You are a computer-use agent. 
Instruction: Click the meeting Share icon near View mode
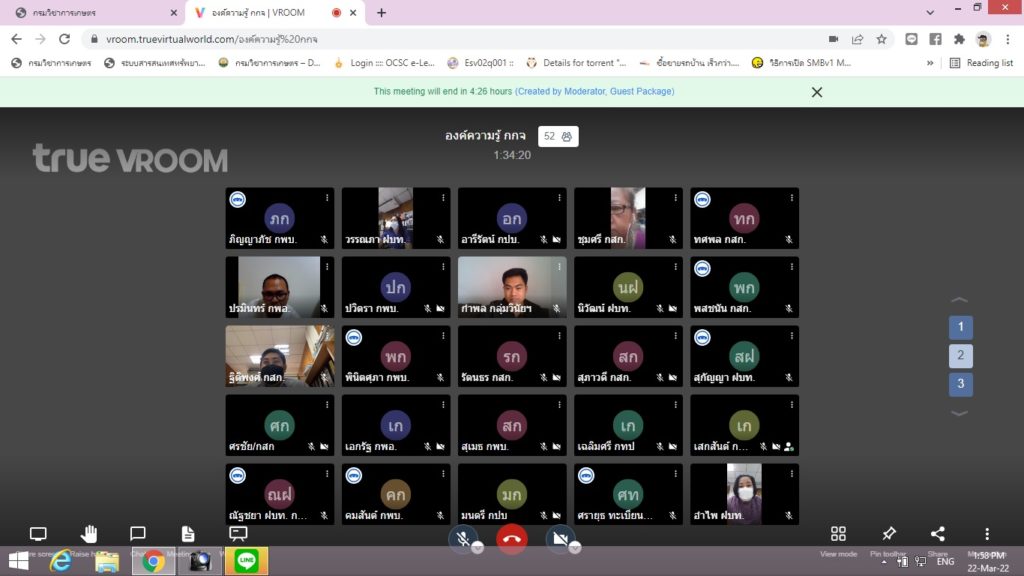(938, 534)
